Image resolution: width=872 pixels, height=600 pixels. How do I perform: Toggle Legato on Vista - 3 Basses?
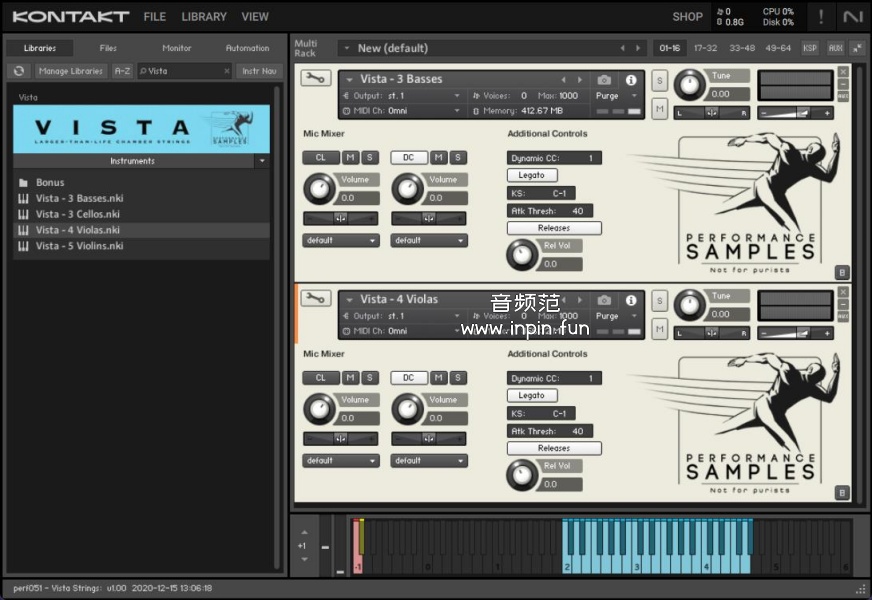pyautogui.click(x=532, y=175)
